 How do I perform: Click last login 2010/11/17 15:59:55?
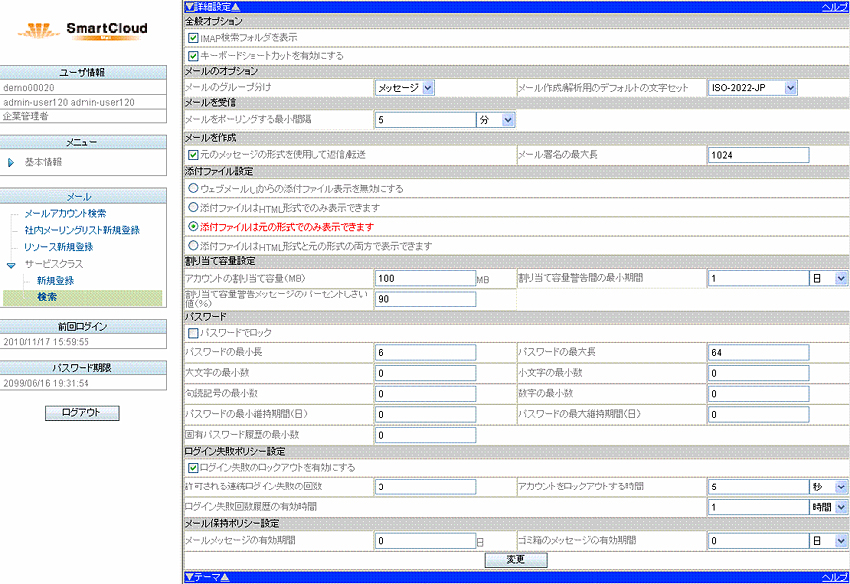46,342
